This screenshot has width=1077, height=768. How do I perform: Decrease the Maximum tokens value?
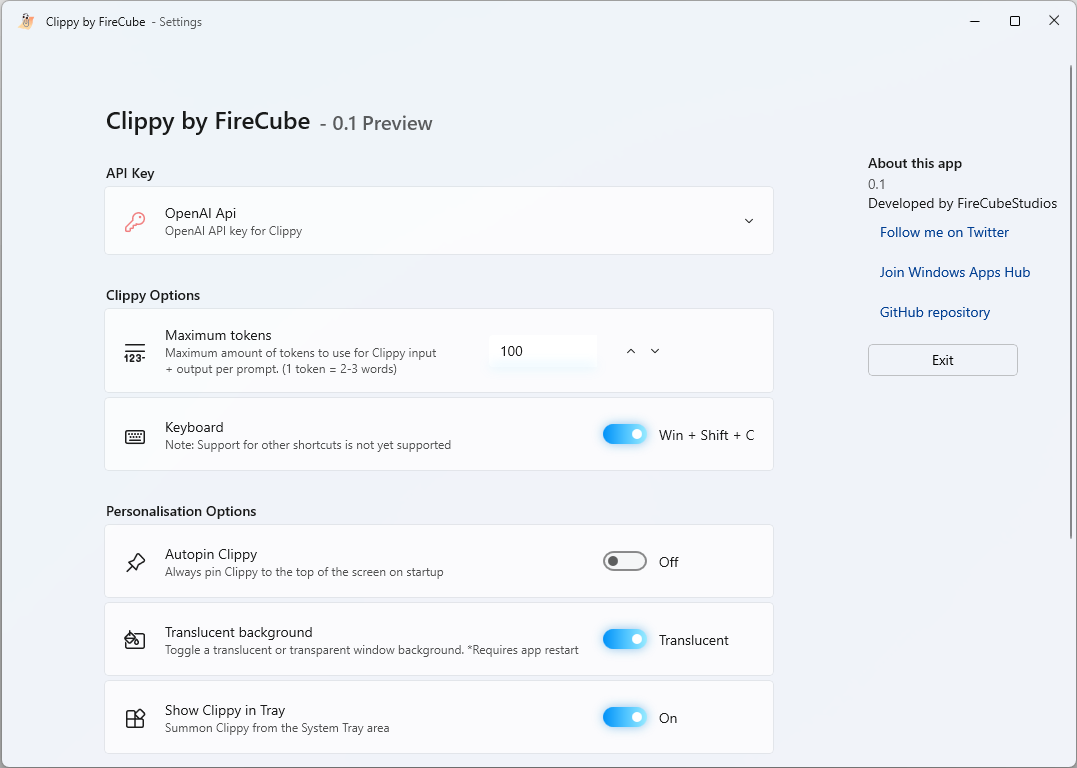(654, 351)
